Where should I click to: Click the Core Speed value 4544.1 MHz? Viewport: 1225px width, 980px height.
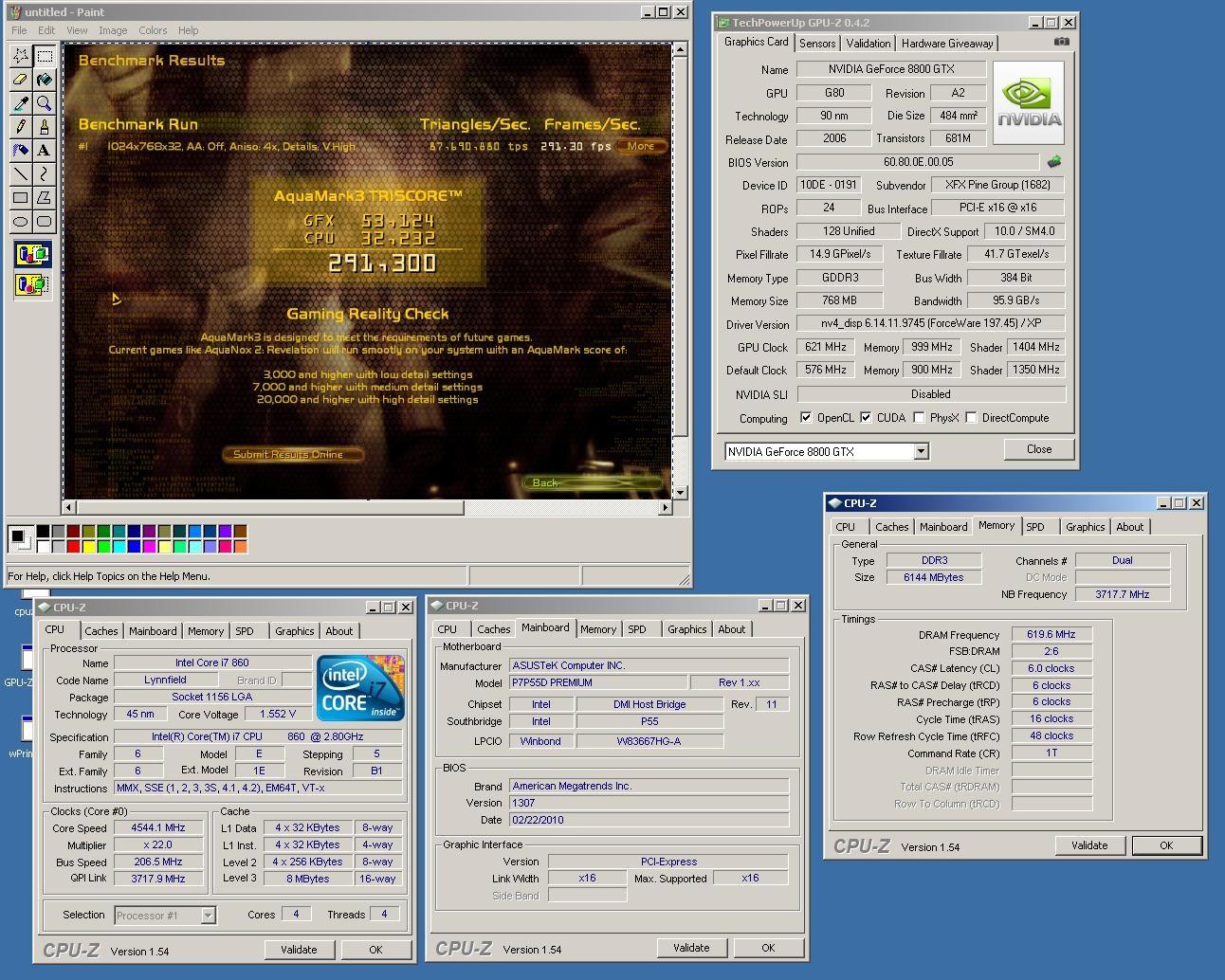pyautogui.click(x=158, y=827)
